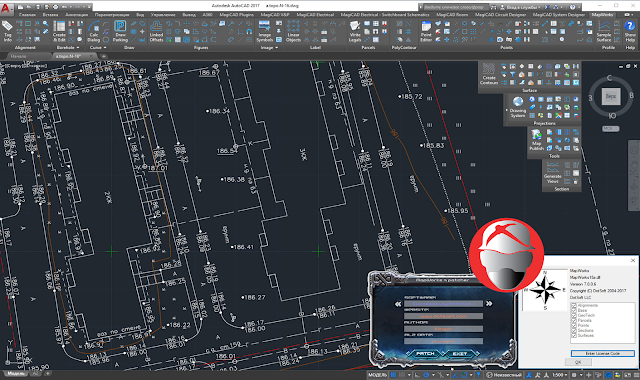
Task: Click the Save icon in quick access toolbar
Action: tap(38, 7)
